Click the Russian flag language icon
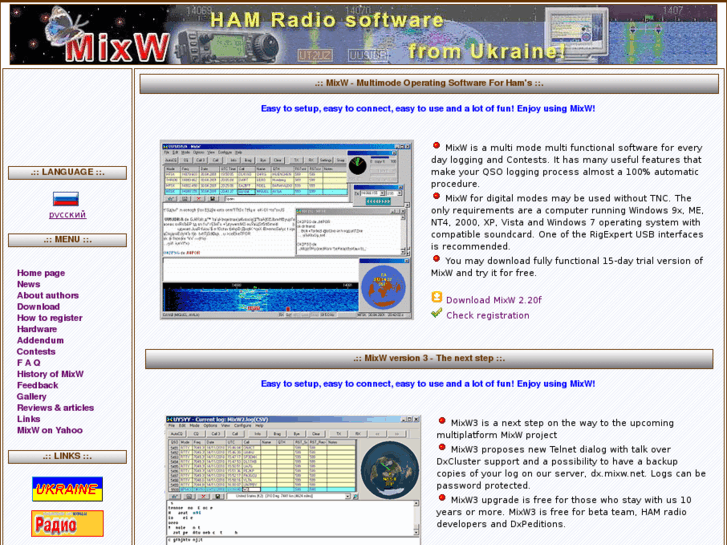 pyautogui.click(x=66, y=199)
